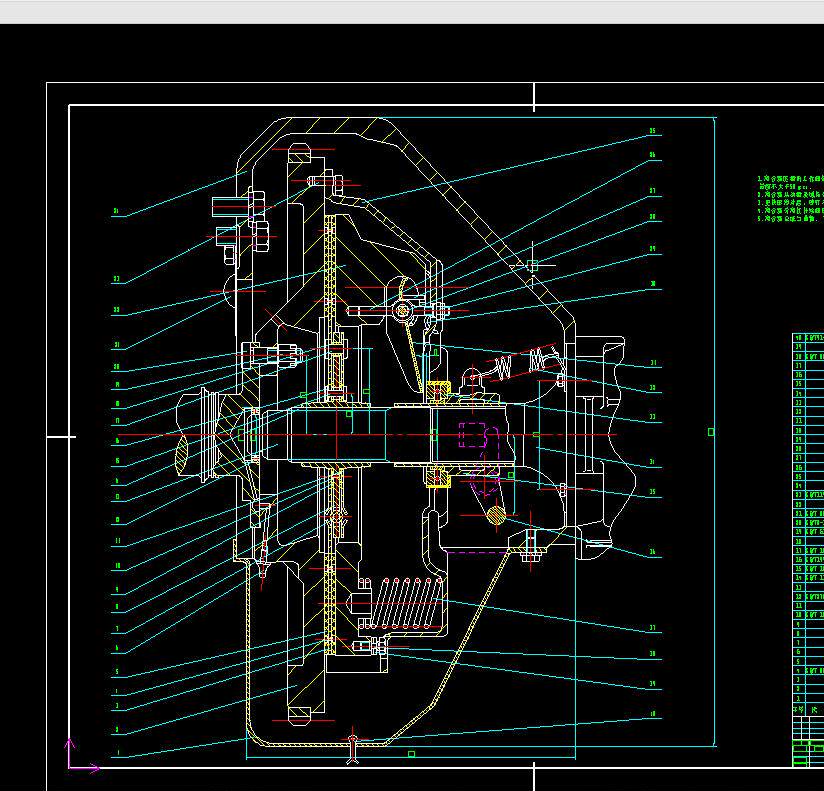Click the magenta dashed rectangle on the shaft centerline

[472, 435]
